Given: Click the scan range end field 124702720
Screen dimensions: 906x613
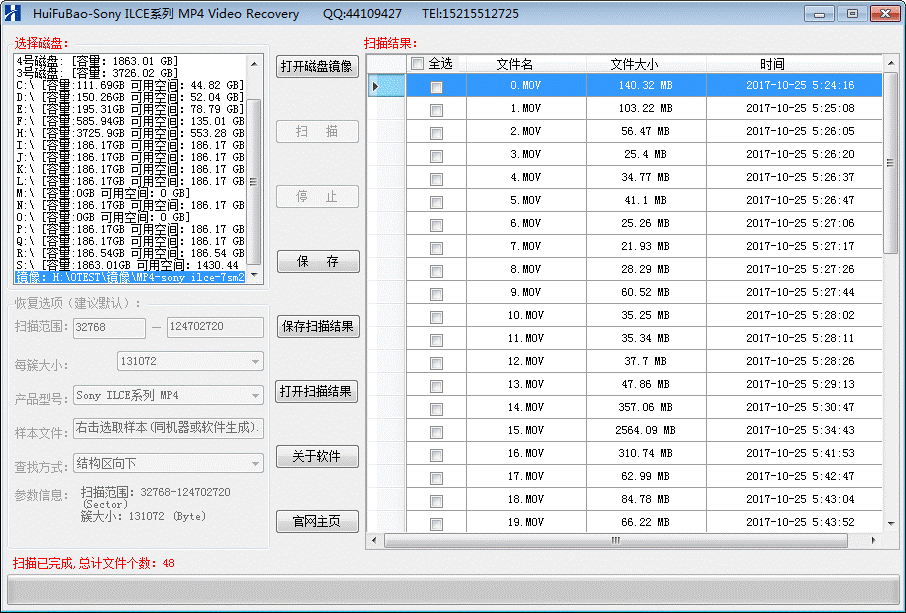Looking at the screenshot, I should 215,327.
